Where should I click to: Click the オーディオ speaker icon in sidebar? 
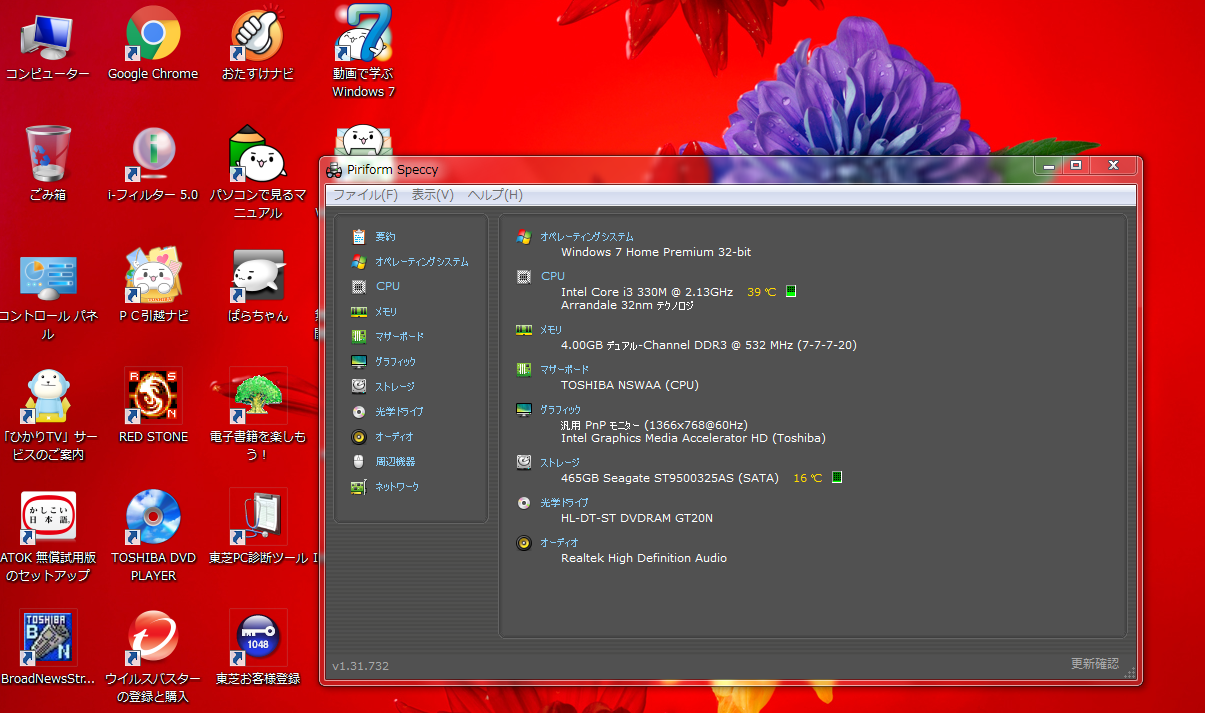[x=359, y=436]
